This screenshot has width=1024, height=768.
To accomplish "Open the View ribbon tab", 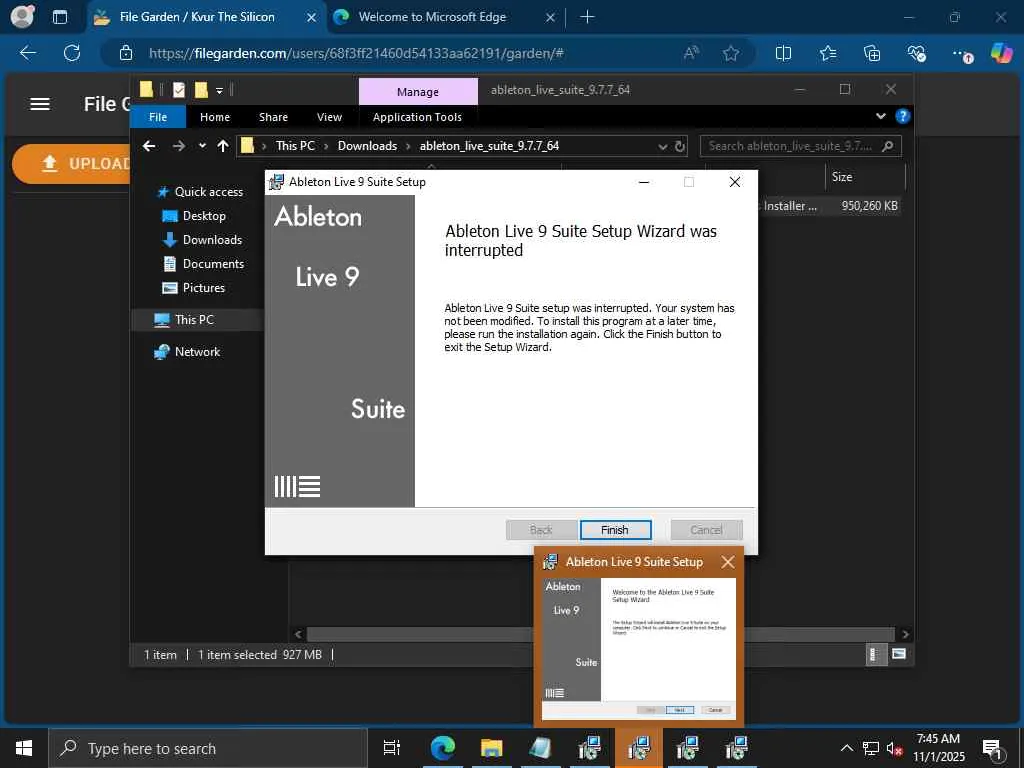I will click(x=329, y=117).
